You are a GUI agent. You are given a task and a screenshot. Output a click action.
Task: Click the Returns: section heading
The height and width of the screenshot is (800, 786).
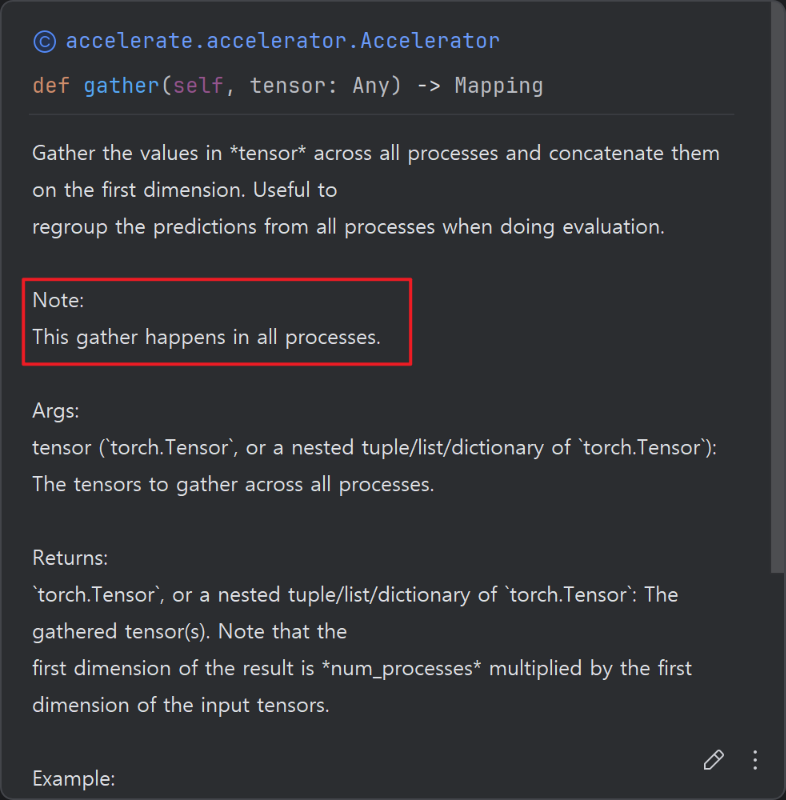coord(69,557)
